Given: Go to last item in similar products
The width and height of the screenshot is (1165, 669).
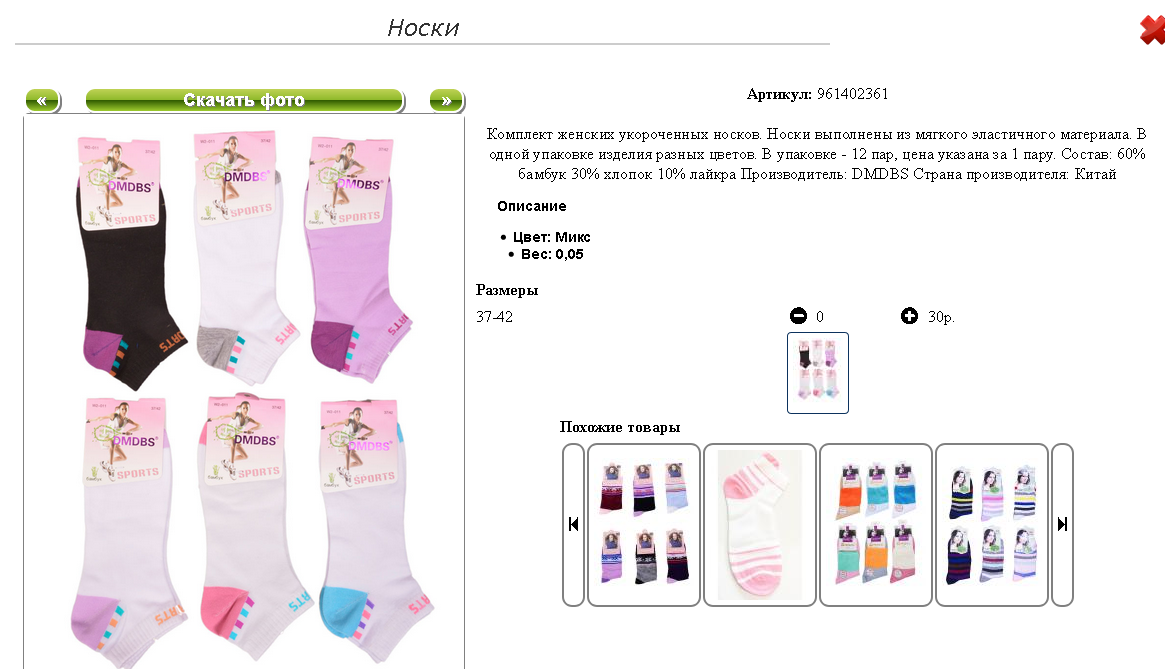Looking at the screenshot, I should tap(1062, 525).
